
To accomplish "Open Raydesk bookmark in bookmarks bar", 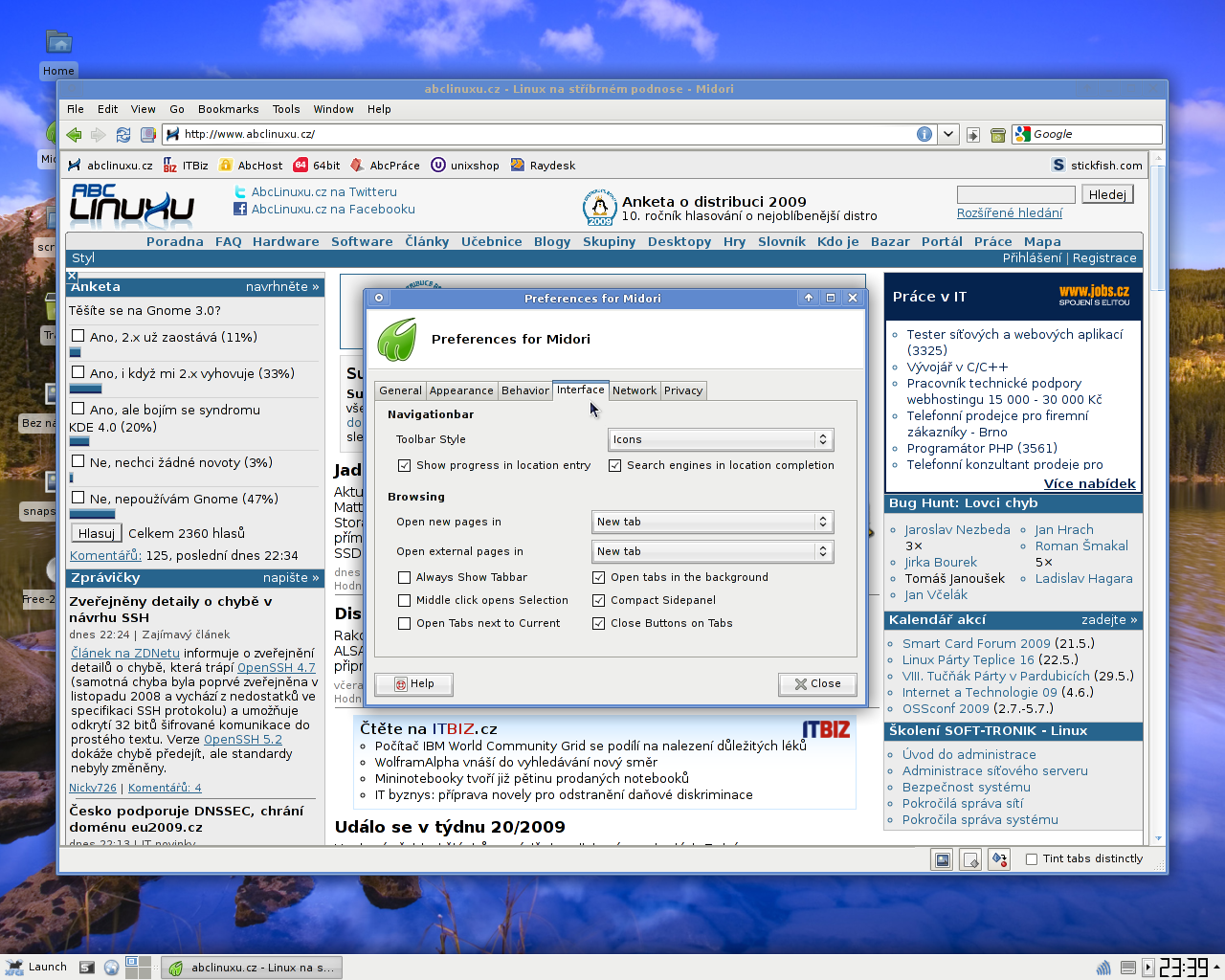I will point(543,166).
